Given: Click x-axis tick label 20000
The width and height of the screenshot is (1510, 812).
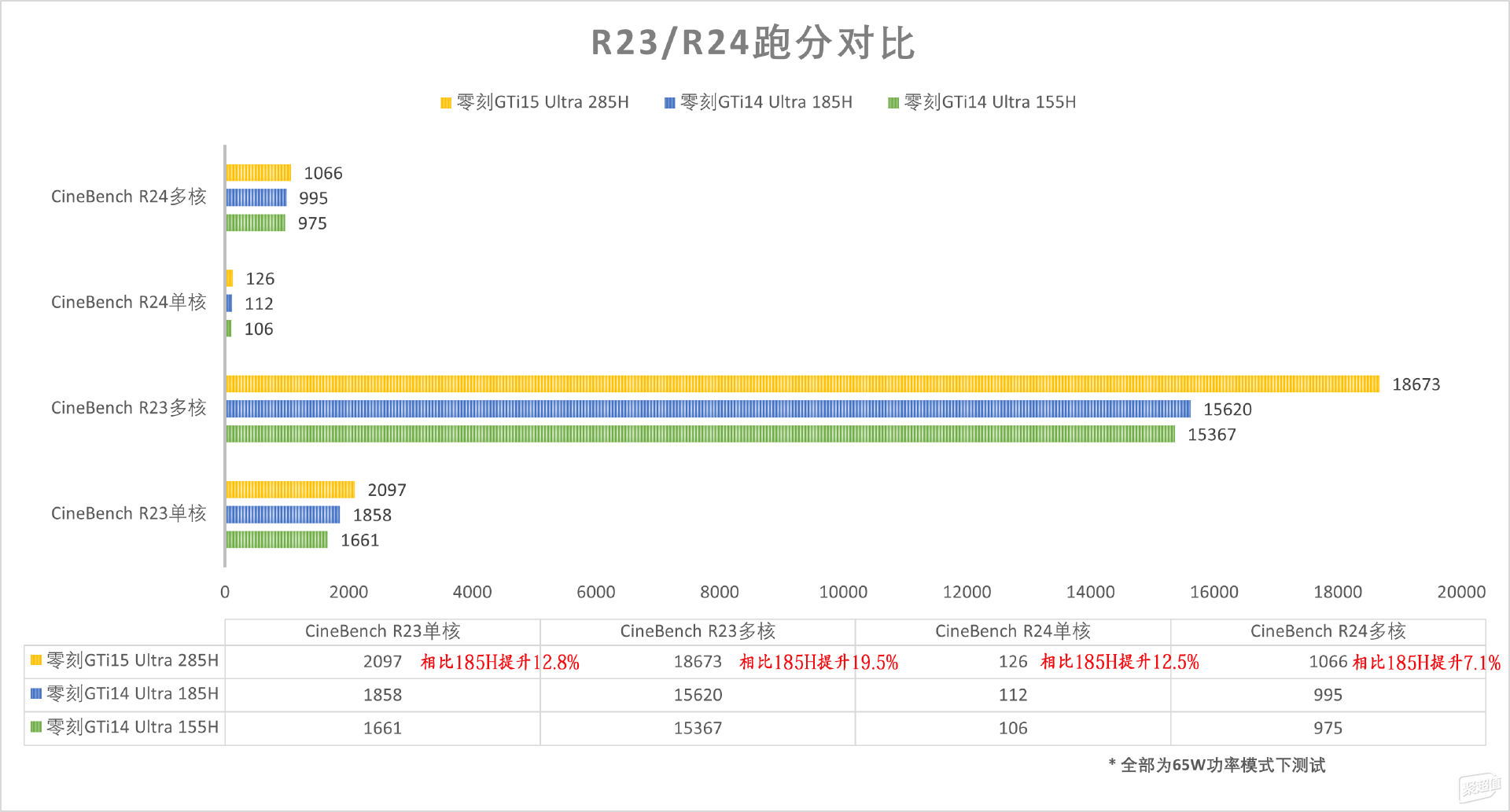Looking at the screenshot, I should (1461, 592).
